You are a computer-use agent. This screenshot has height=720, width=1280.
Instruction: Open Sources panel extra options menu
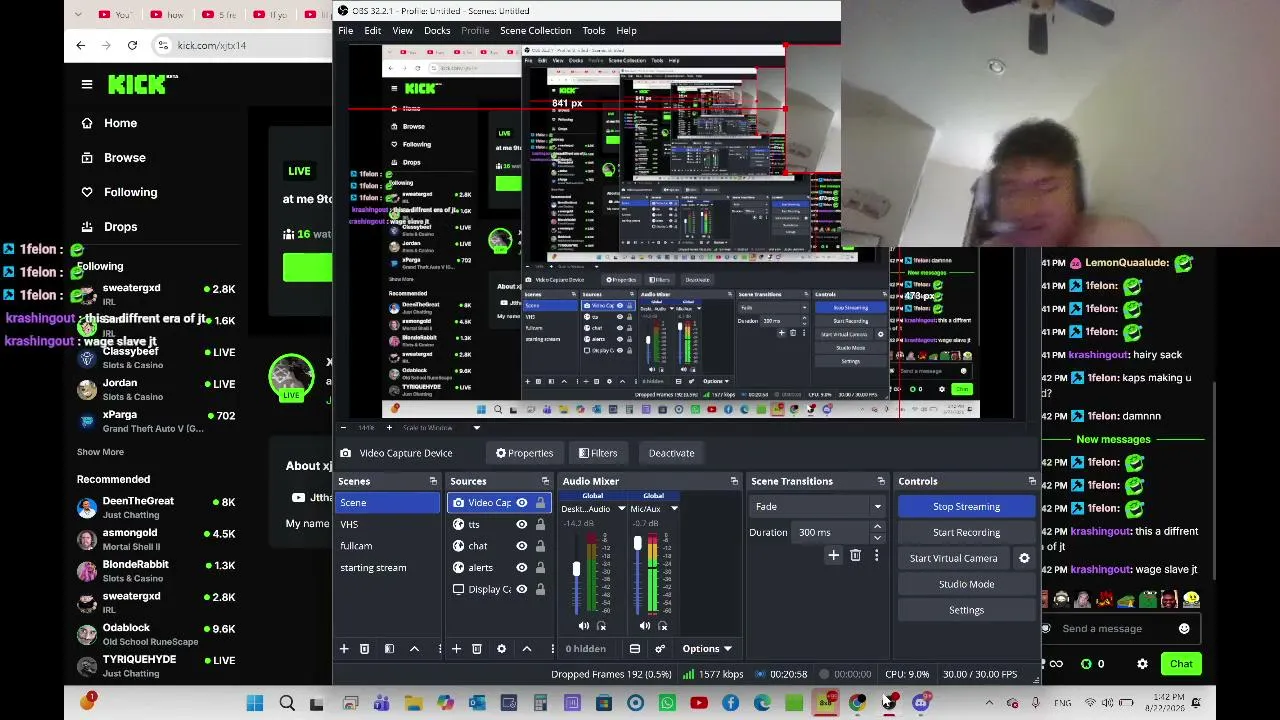[552, 649]
